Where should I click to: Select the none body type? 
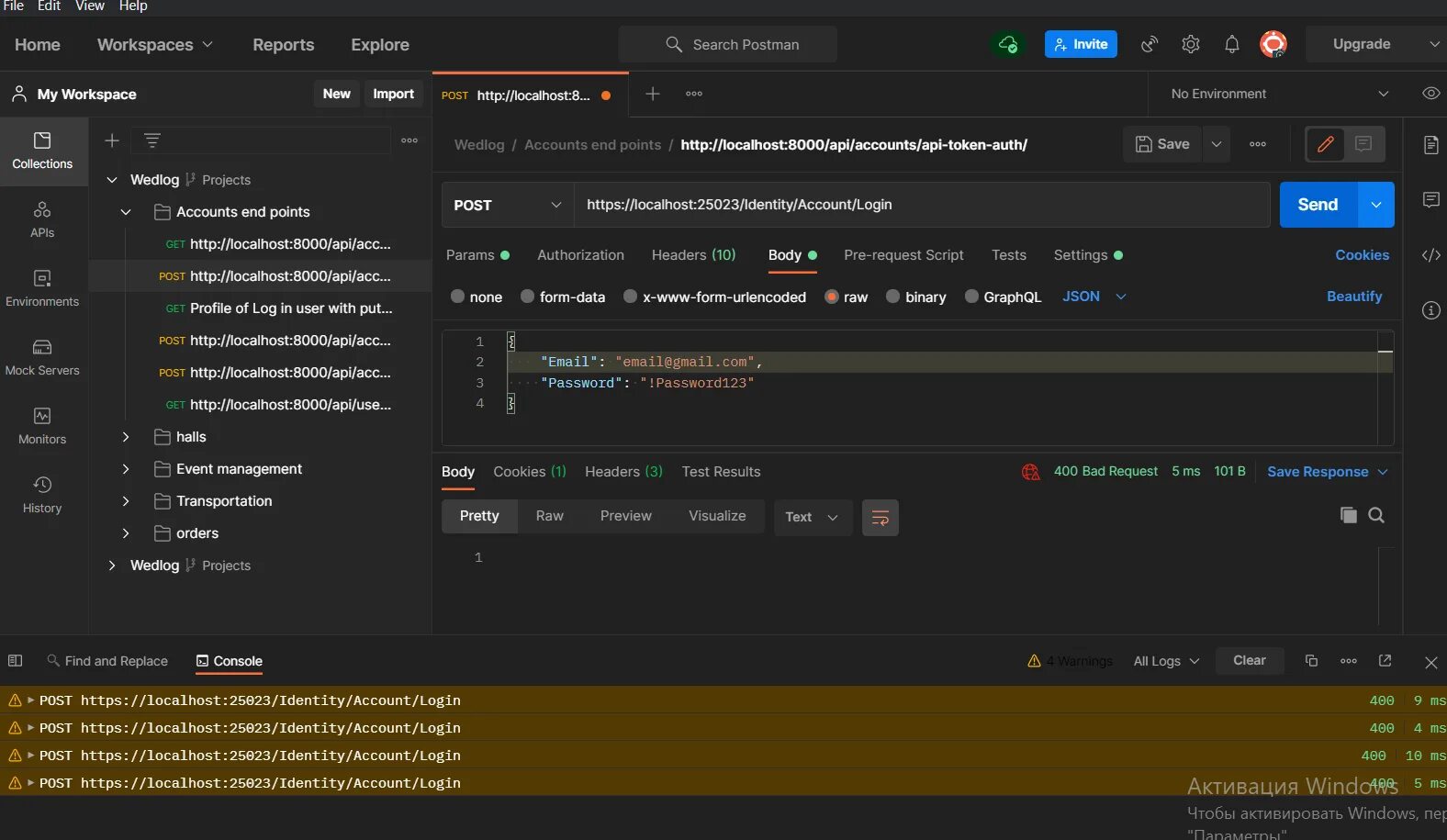(457, 297)
